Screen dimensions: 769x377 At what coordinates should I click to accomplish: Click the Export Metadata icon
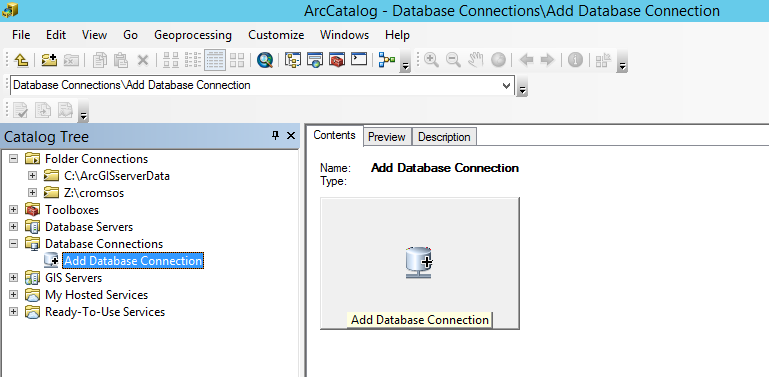43,110
